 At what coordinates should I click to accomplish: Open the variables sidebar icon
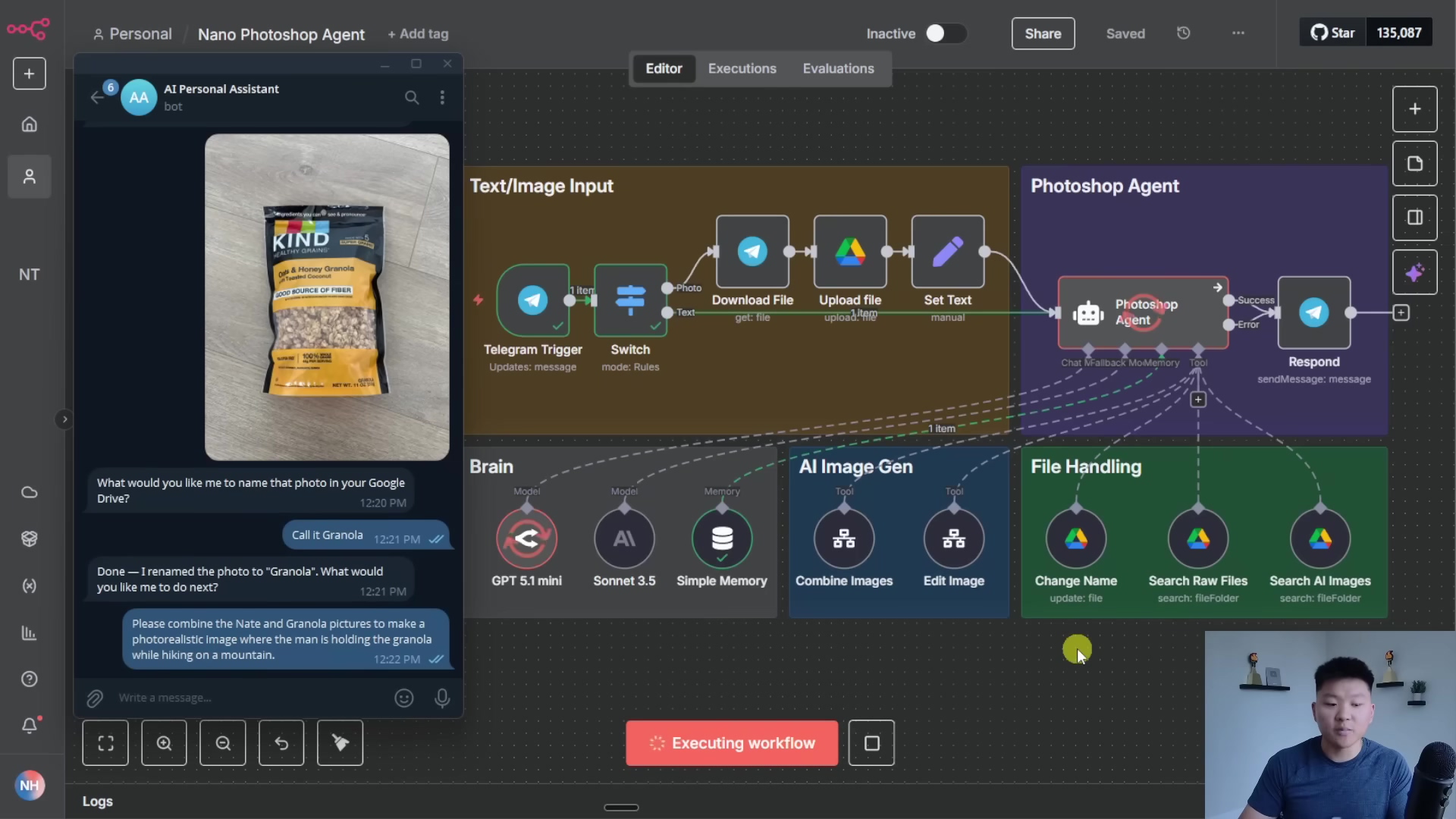[29, 585]
